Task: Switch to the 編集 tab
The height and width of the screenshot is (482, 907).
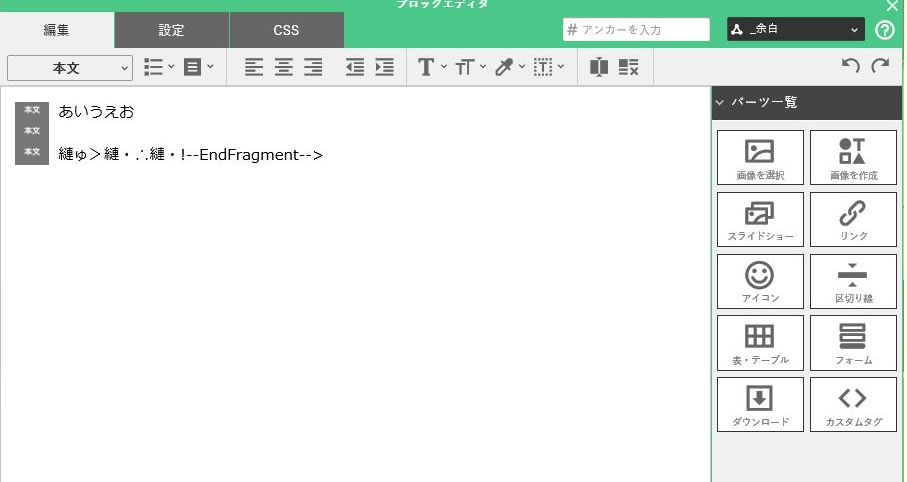Action: 57,30
